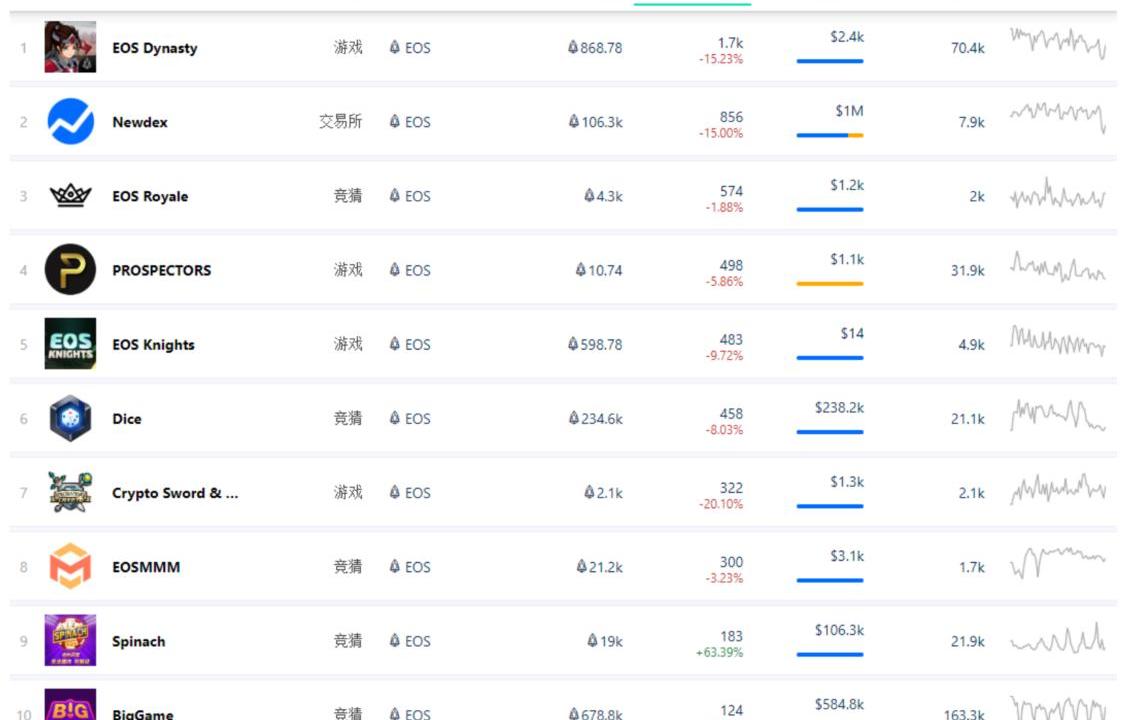Open the EOS Dynasty name link

click(x=155, y=48)
